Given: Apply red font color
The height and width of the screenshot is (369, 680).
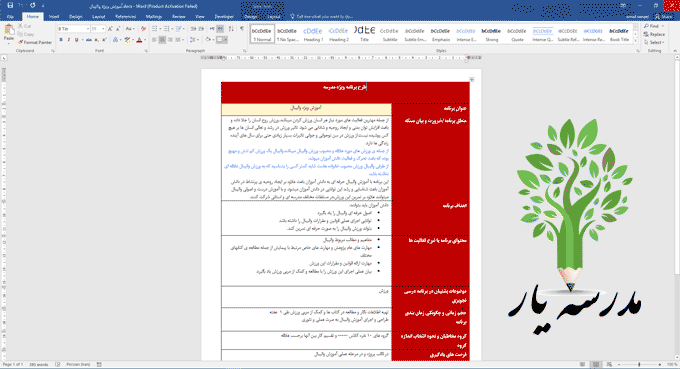Looking at the screenshot, I should (139, 40).
